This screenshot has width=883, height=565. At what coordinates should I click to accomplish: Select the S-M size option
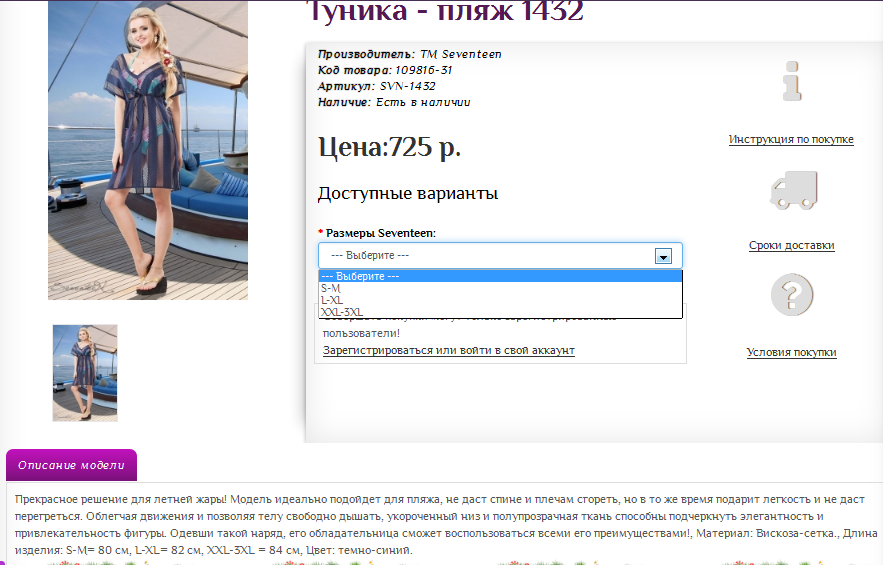(x=331, y=288)
